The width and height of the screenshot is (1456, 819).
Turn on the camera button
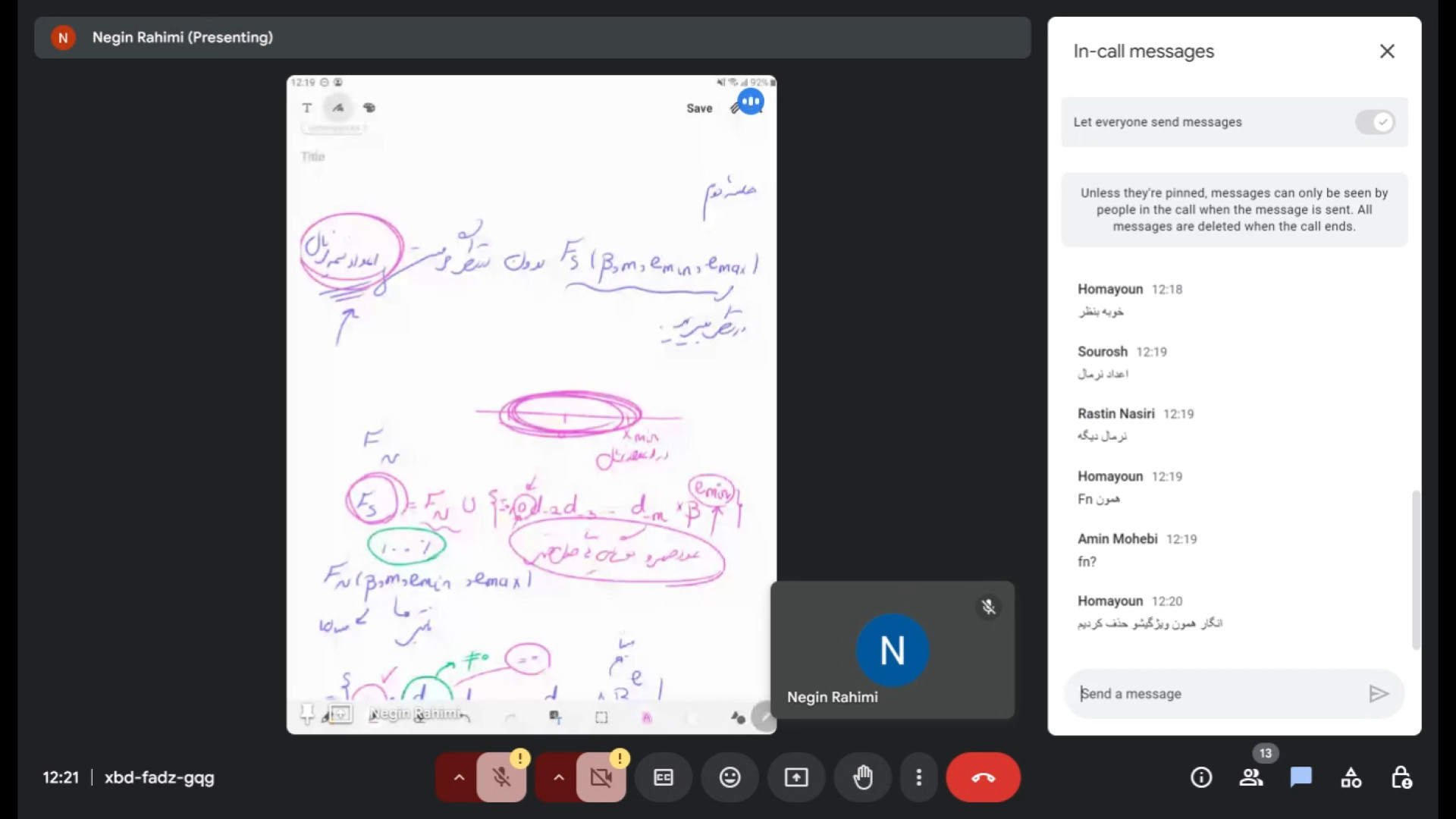click(x=601, y=777)
